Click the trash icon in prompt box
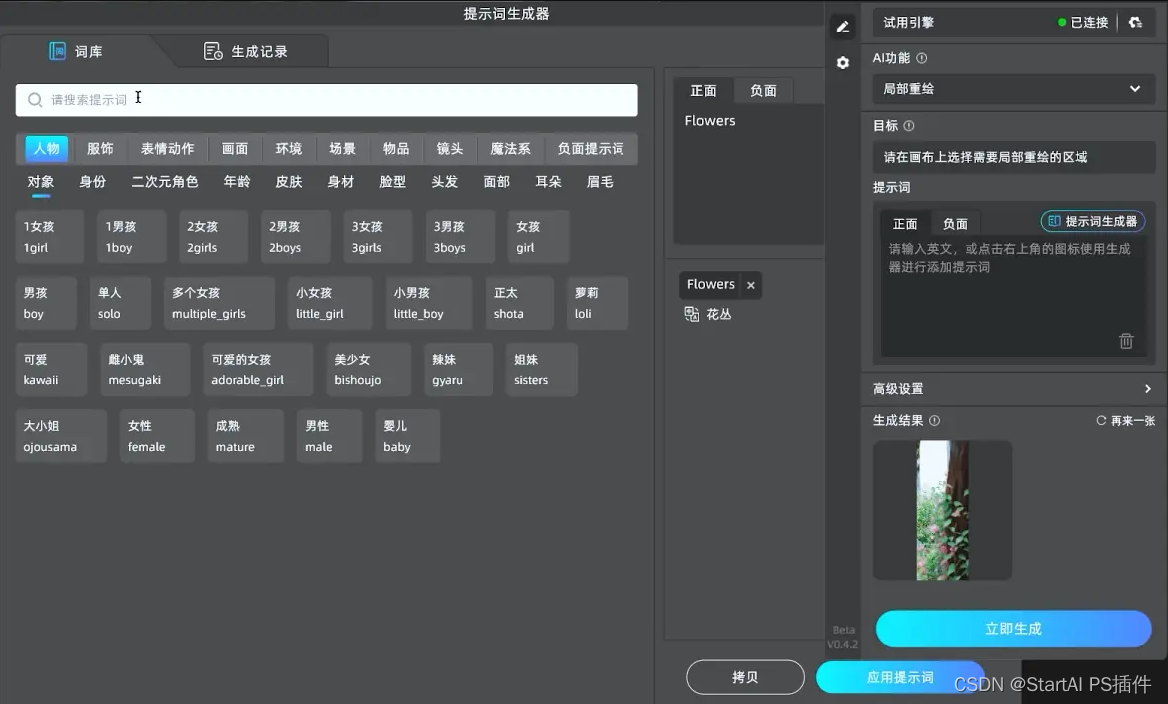Viewport: 1168px width, 704px height. (1126, 340)
